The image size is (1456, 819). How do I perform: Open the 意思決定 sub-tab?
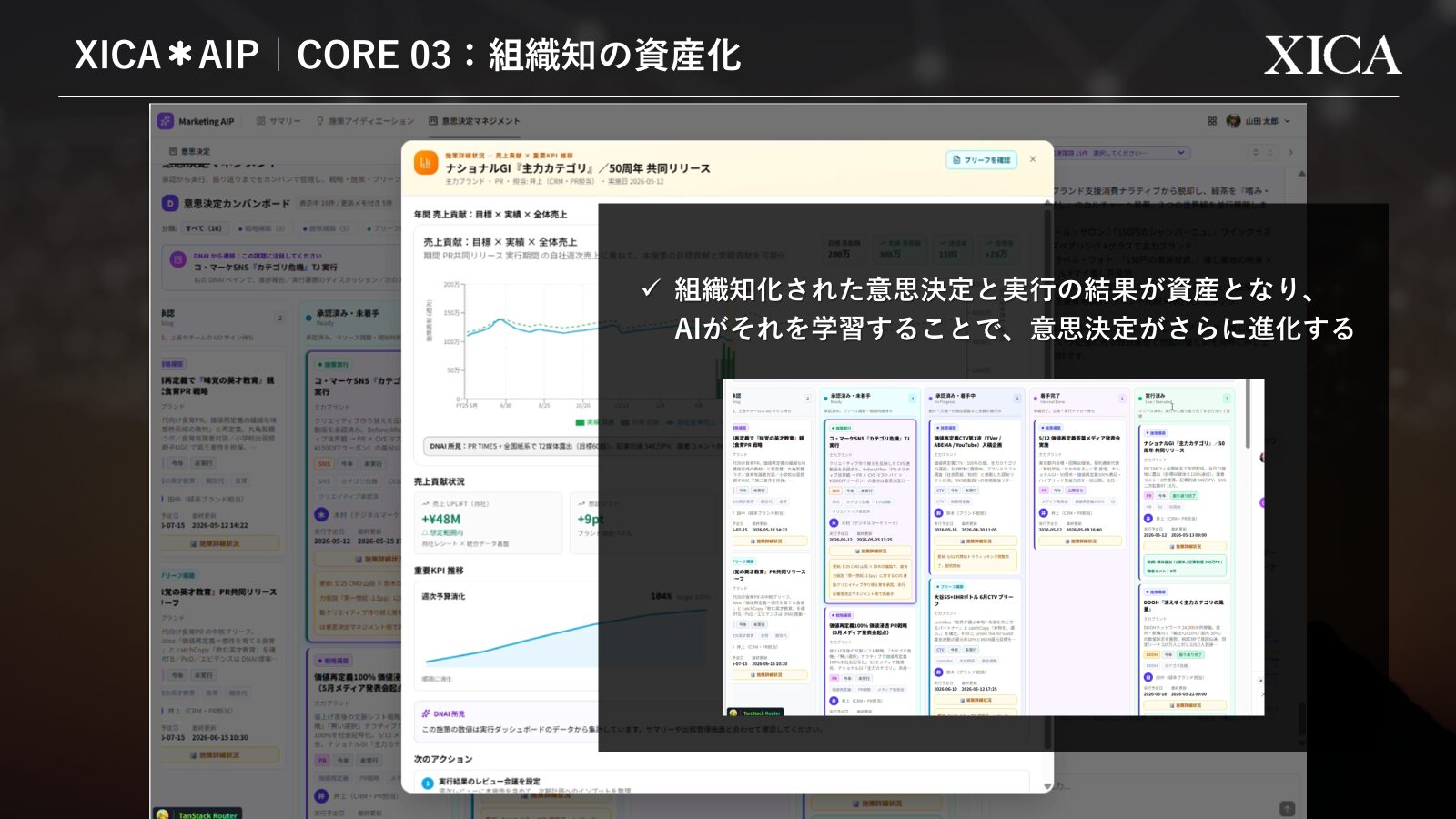pyautogui.click(x=189, y=151)
